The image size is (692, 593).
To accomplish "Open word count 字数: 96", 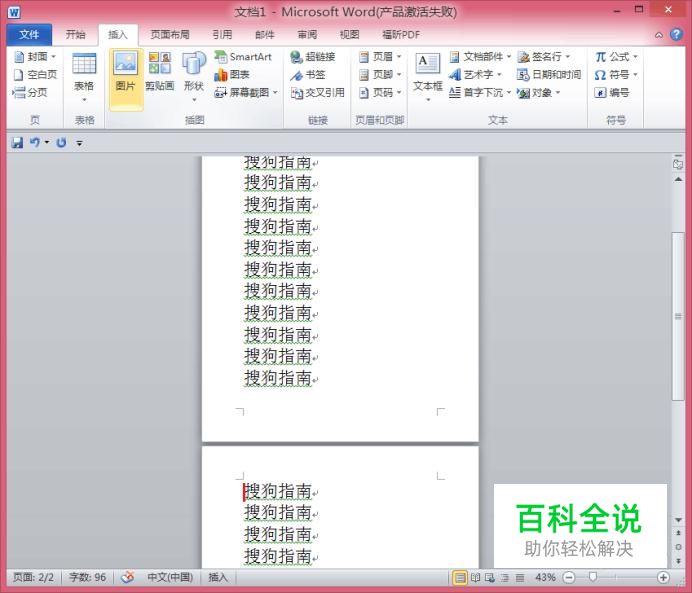I will pyautogui.click(x=87, y=577).
